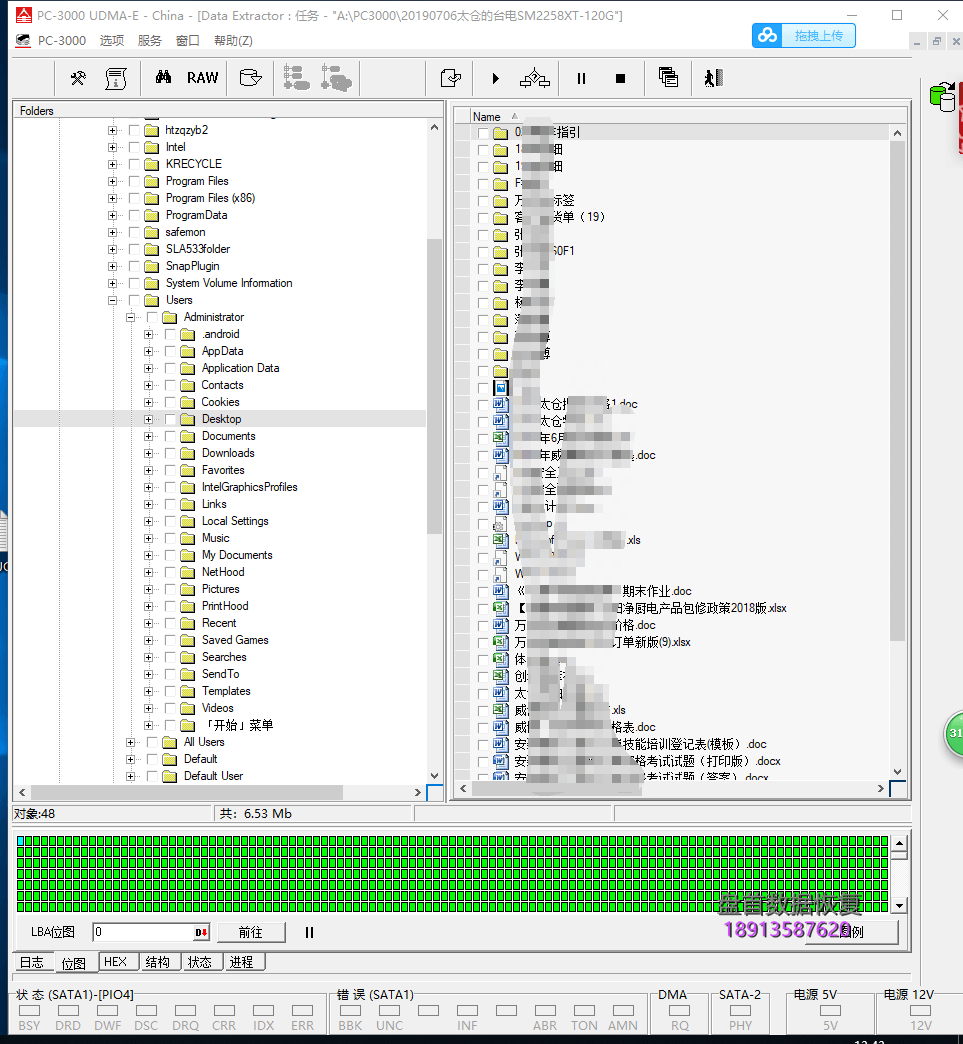Click the tree with folders toolbar icon
The width and height of the screenshot is (963, 1044).
pyautogui.click(x=336, y=78)
